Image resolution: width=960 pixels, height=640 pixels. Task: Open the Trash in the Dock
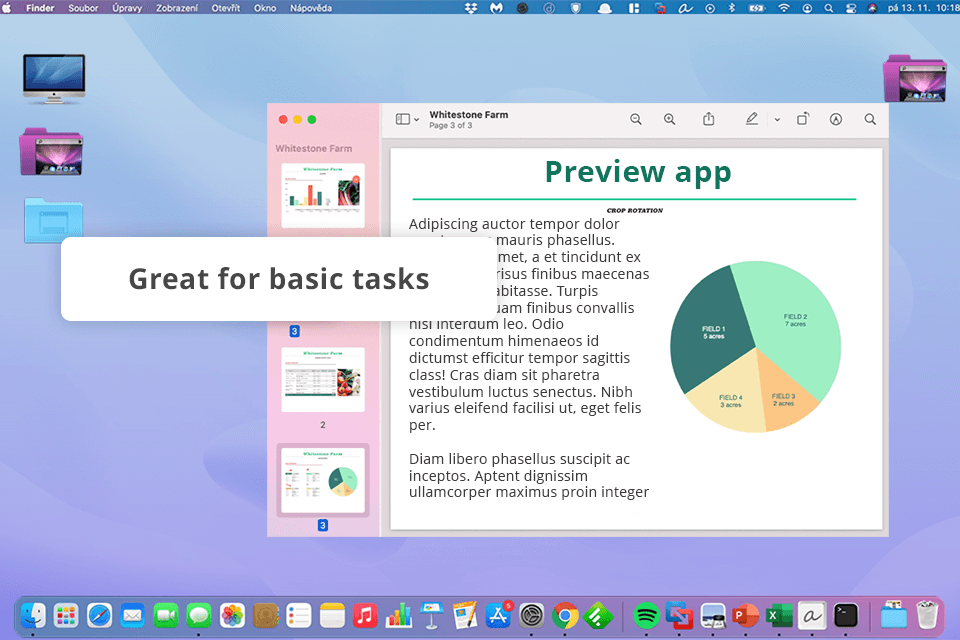pyautogui.click(x=927, y=614)
